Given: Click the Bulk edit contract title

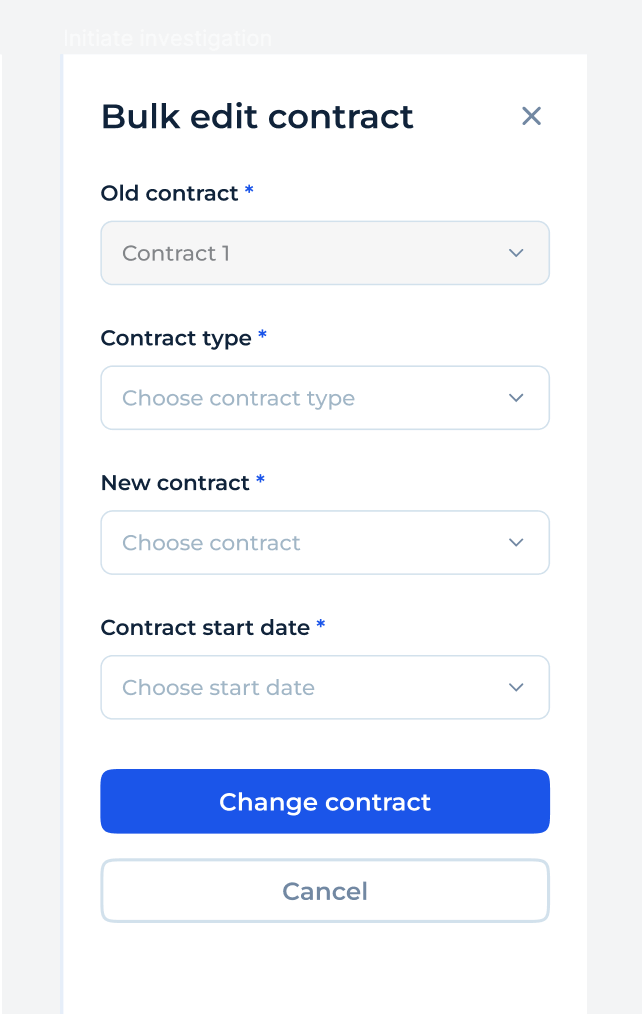Looking at the screenshot, I should (x=256, y=116).
